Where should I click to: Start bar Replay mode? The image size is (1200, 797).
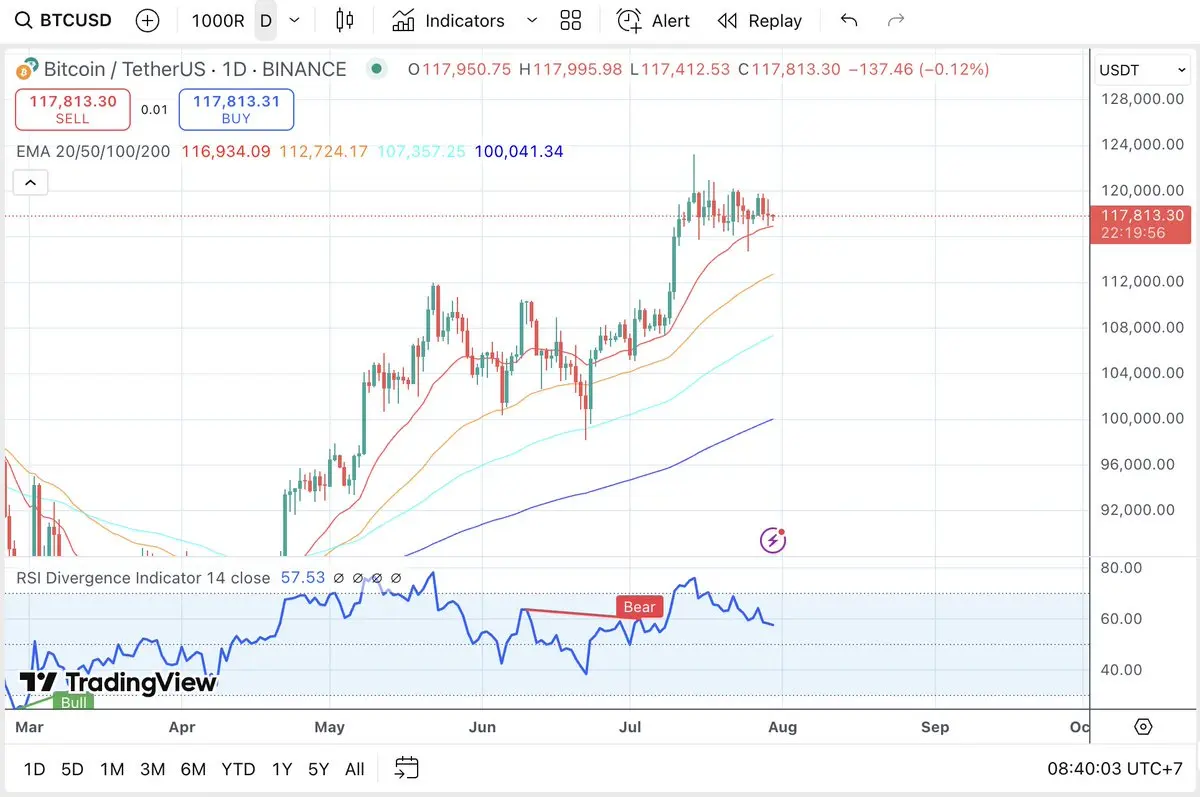pyautogui.click(x=760, y=20)
